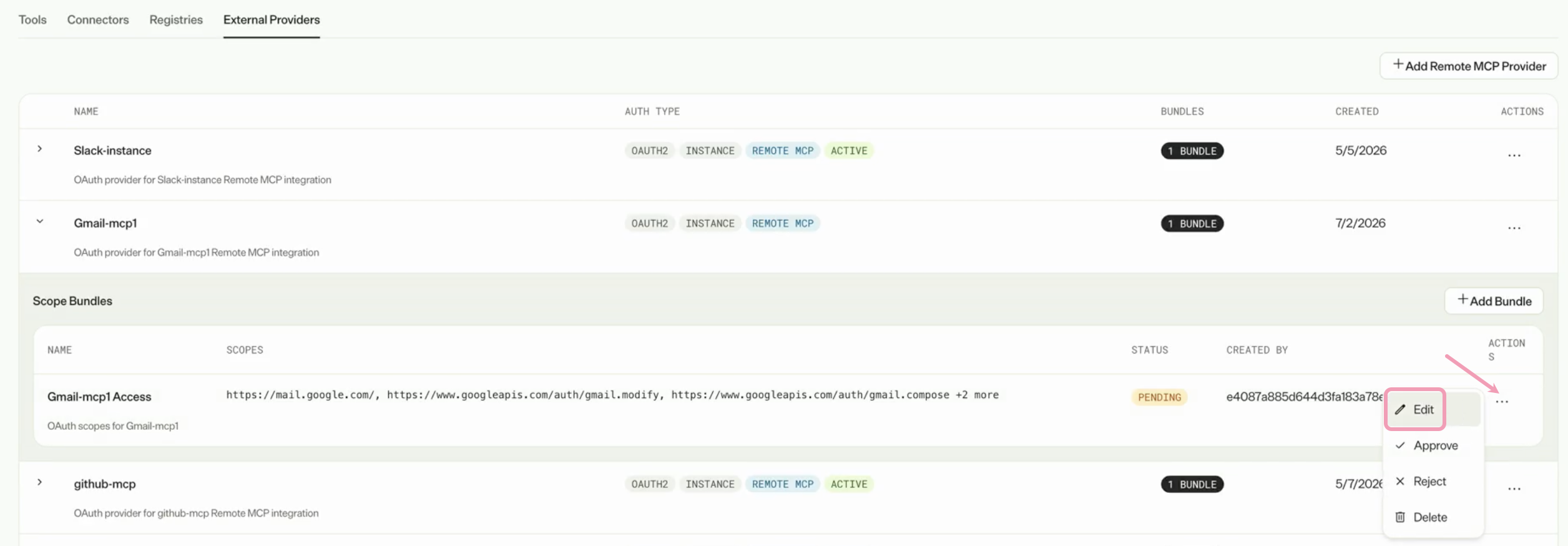This screenshot has height=546, width=1568.
Task: Click Slack-instance OAuth provider description text
Action: tap(202, 179)
